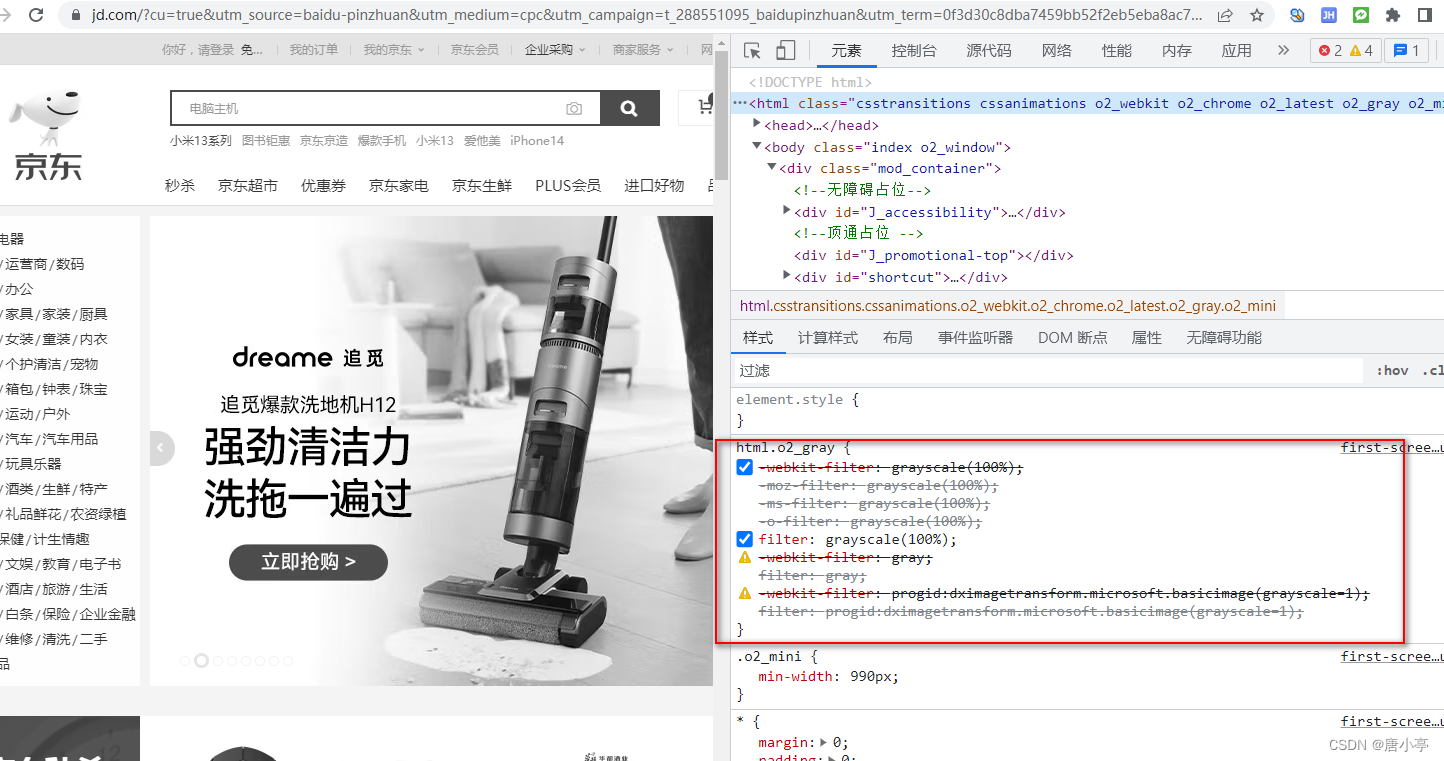The image size is (1444, 761).
Task: Open first-screen source link for html.o2_gray rule
Action: [x=1392, y=448]
